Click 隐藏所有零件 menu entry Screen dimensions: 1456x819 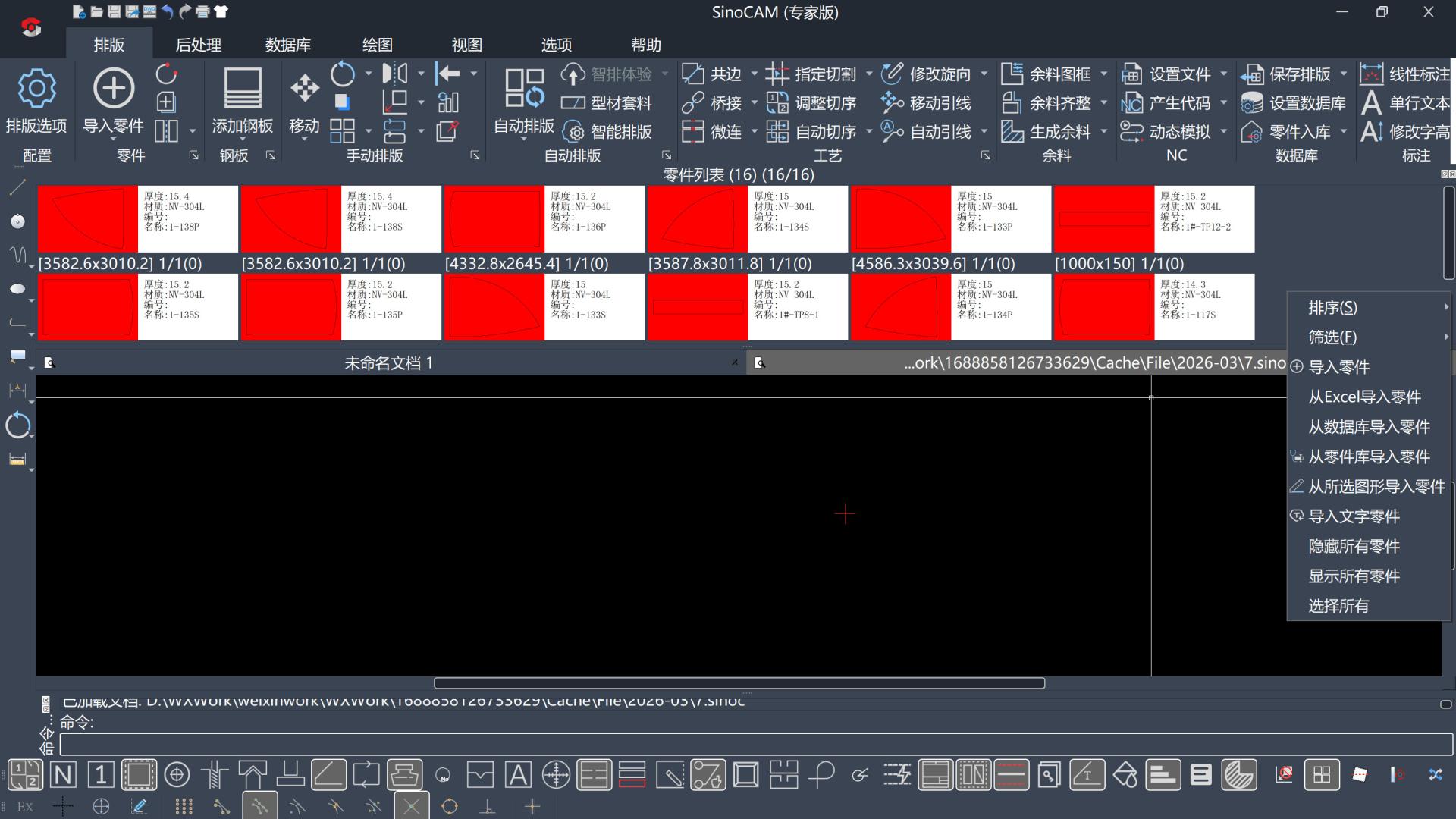click(x=1354, y=546)
